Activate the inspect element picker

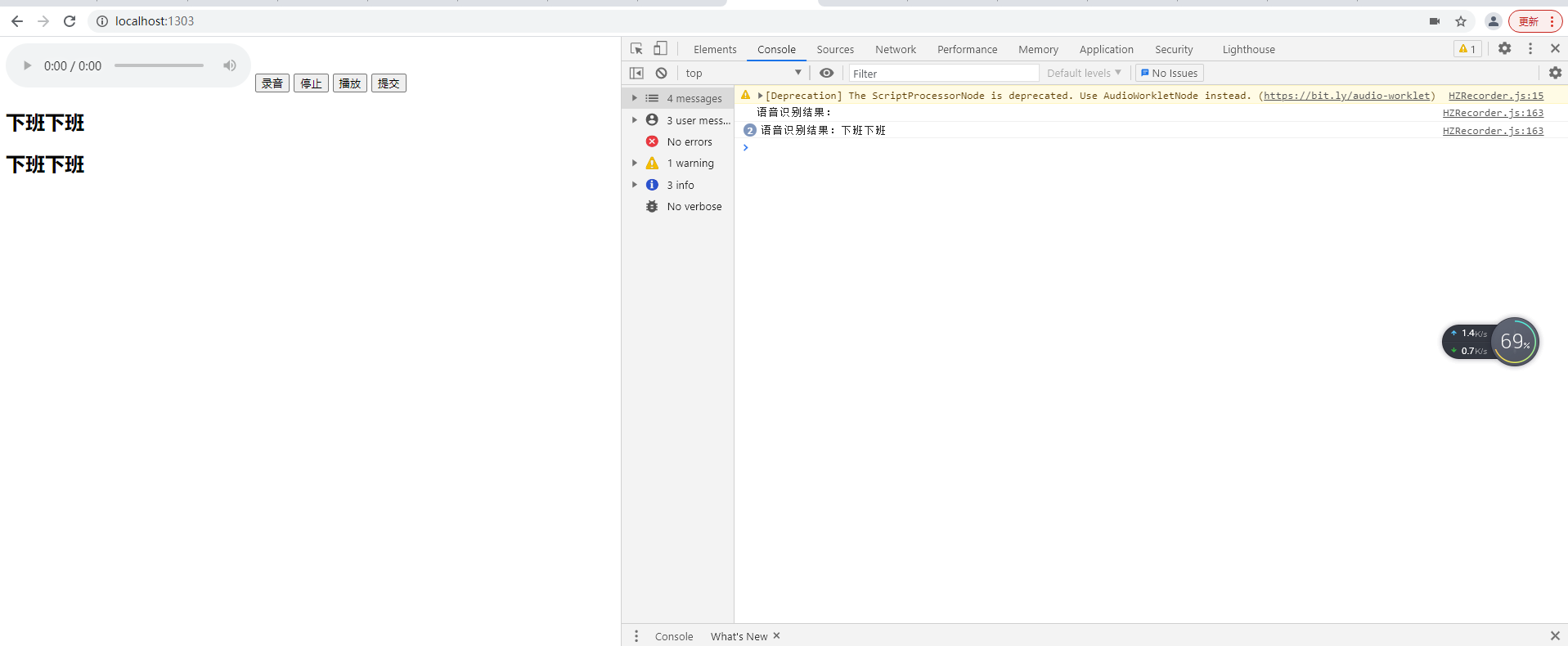click(x=636, y=49)
